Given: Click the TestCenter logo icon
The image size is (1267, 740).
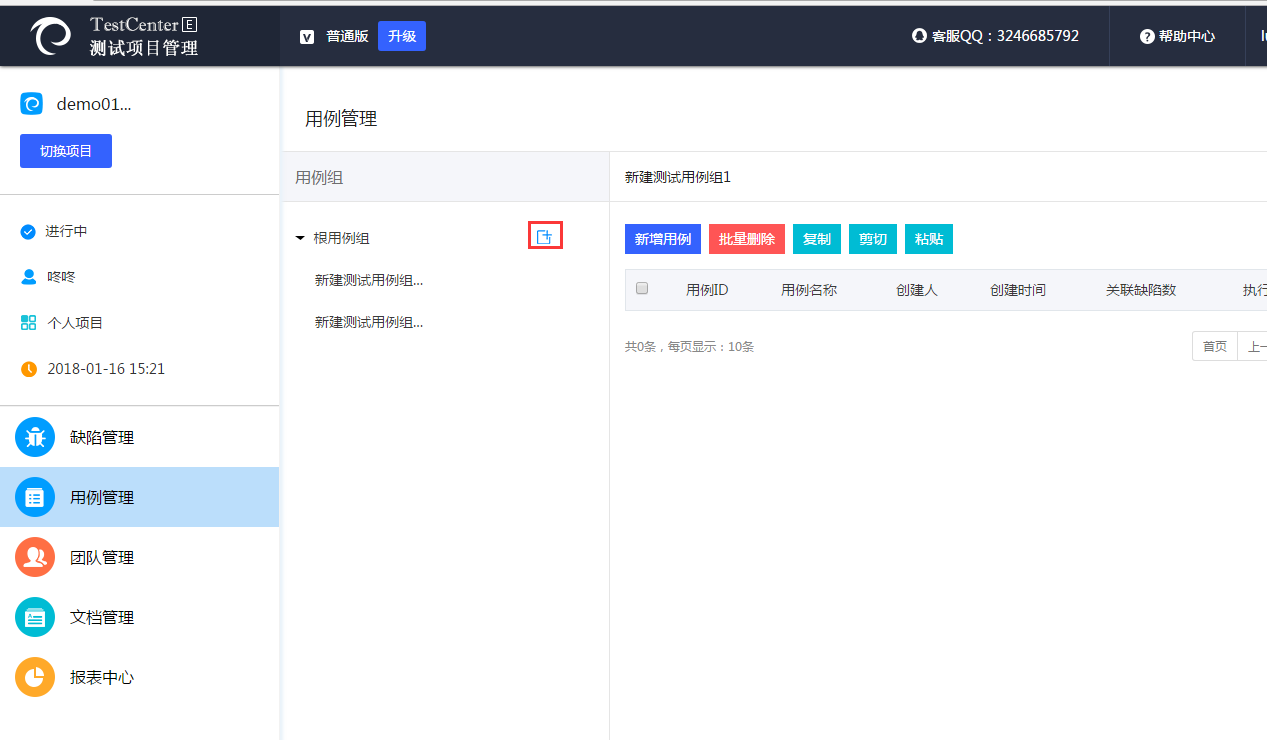Looking at the screenshot, I should click(51, 36).
